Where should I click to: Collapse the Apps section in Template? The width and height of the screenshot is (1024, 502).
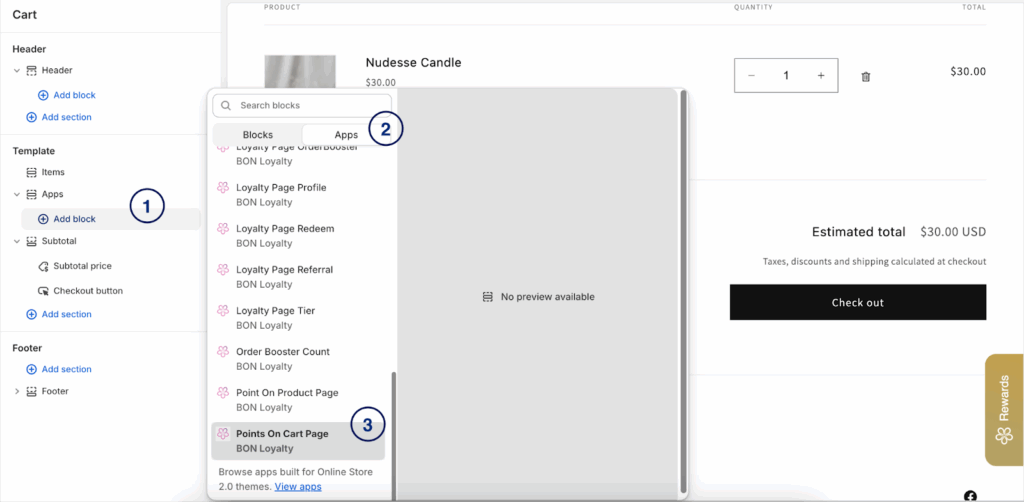pos(17,194)
